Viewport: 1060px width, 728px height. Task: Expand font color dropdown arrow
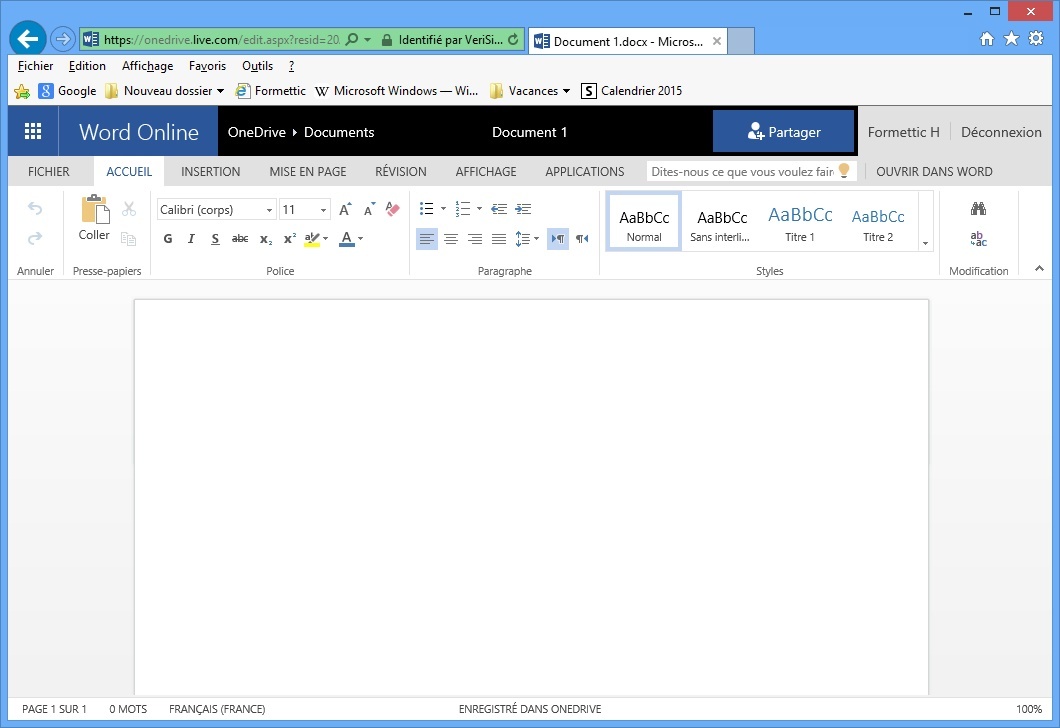tap(361, 239)
